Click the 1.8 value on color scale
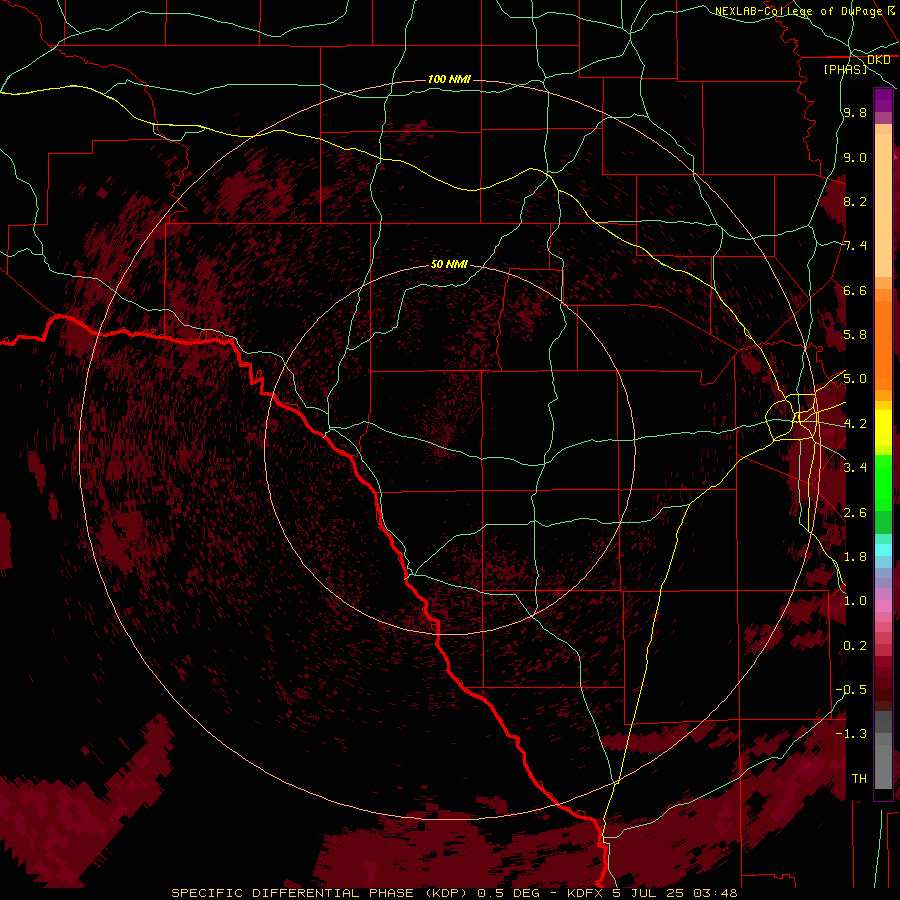900x900 pixels. [x=855, y=557]
